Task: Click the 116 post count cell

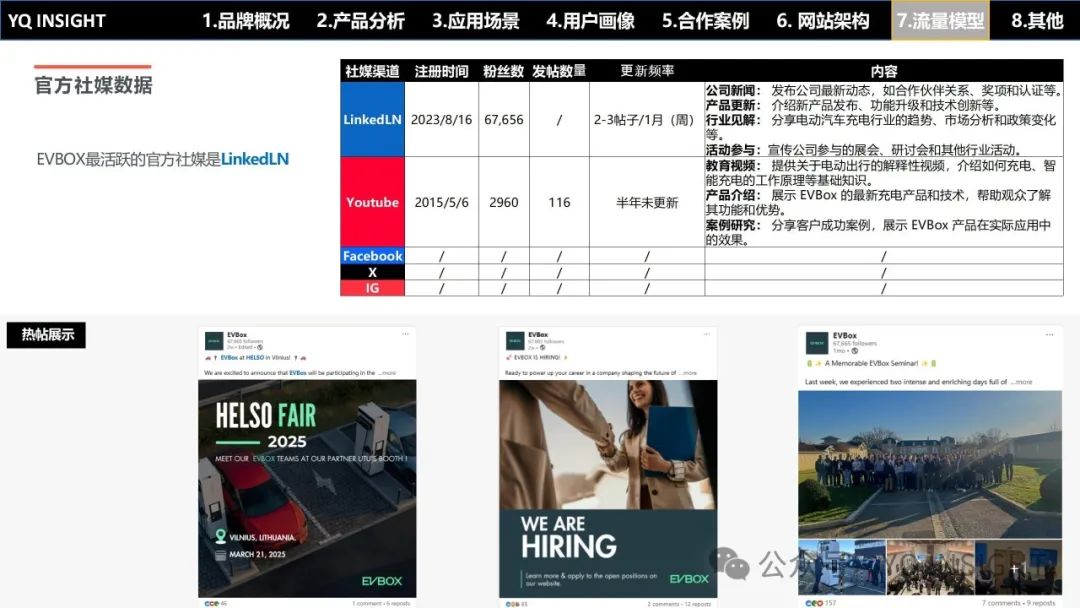Action: coord(559,202)
